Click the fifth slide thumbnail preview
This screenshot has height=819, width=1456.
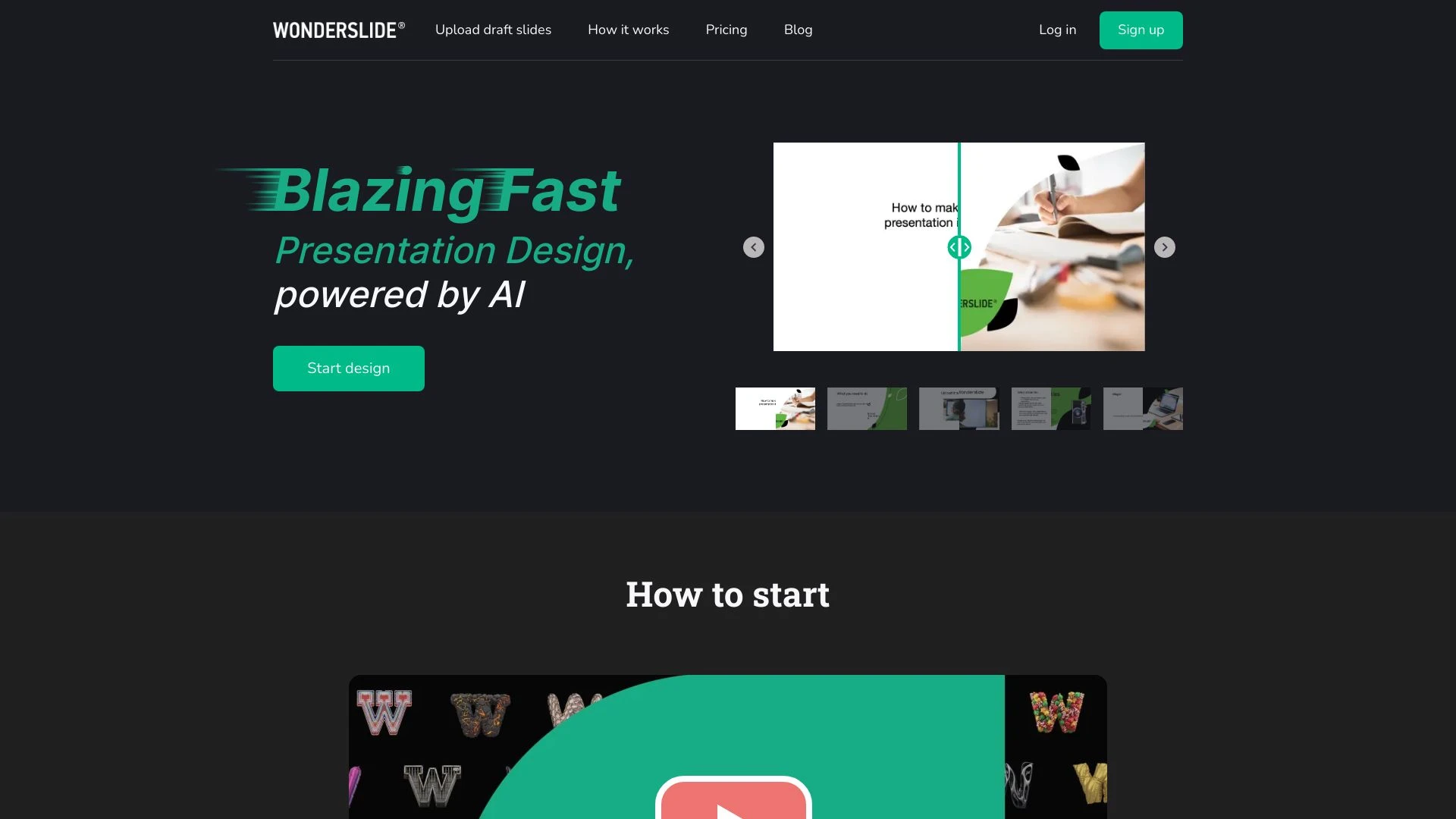pos(1143,408)
